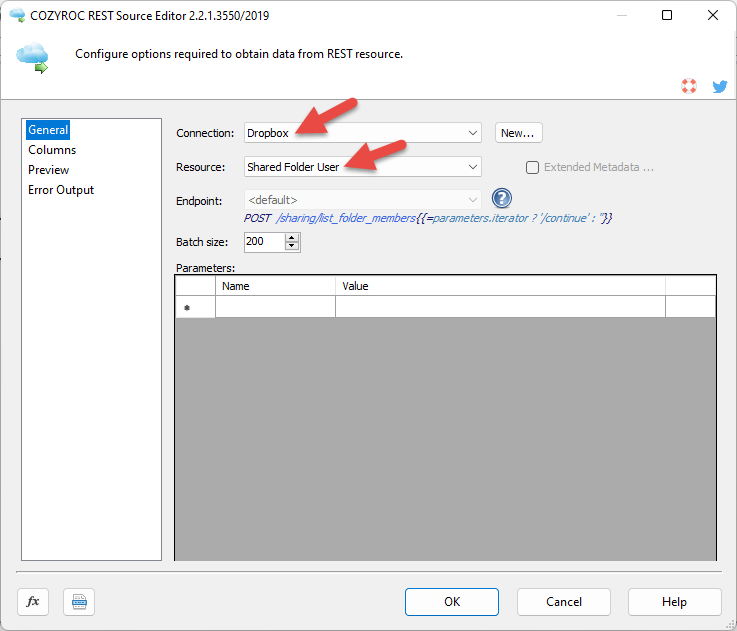Open the Preview page
Screen dimensions: 737x631
(48, 170)
